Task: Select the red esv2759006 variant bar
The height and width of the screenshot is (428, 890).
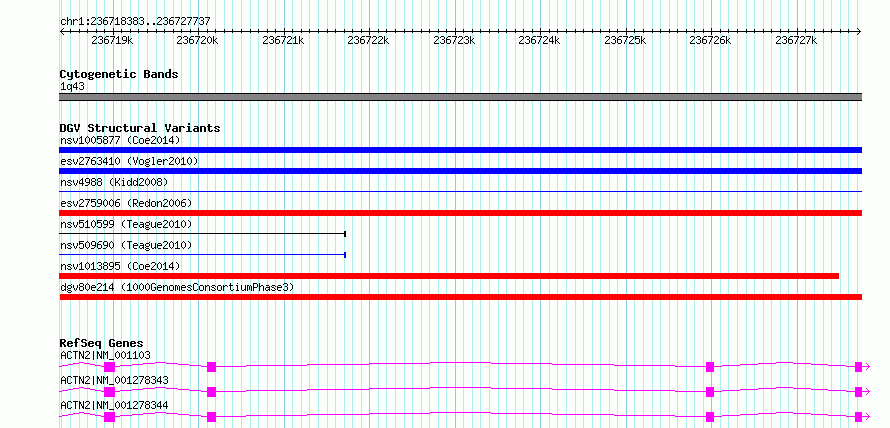Action: click(460, 213)
